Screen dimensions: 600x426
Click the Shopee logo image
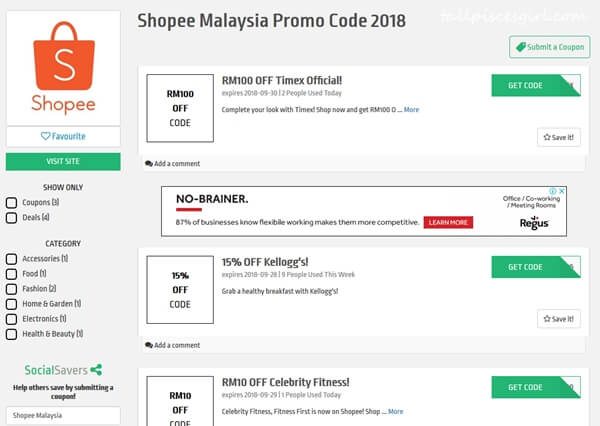63,68
